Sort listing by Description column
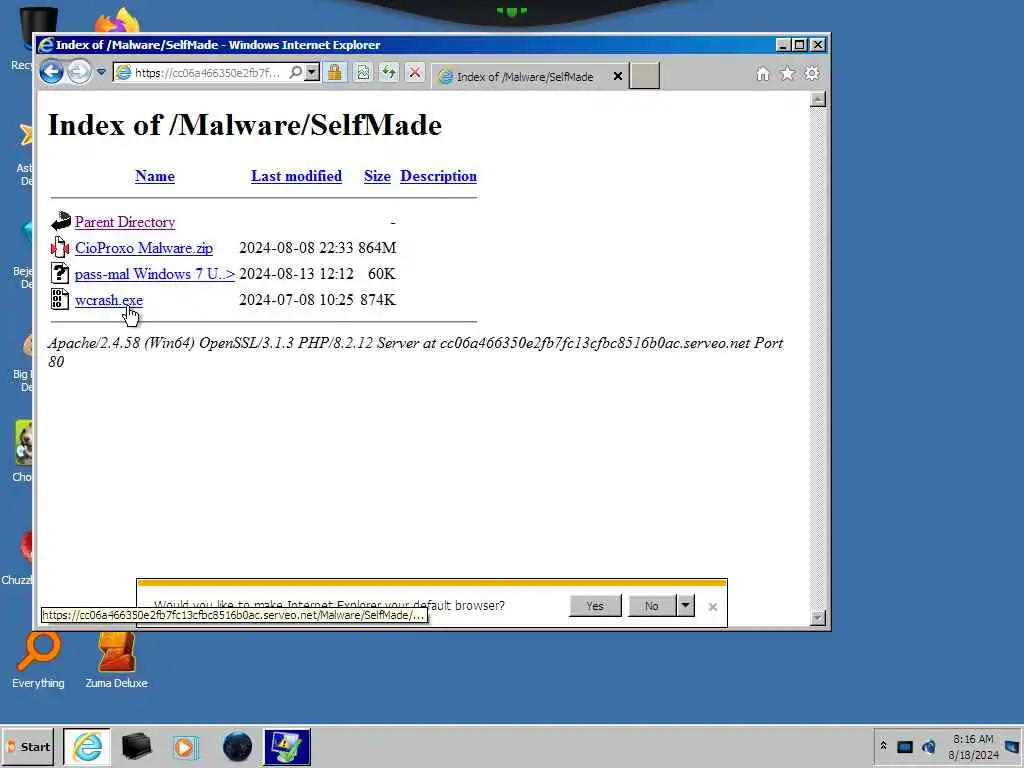Viewport: 1024px width, 768px height. pos(438,176)
